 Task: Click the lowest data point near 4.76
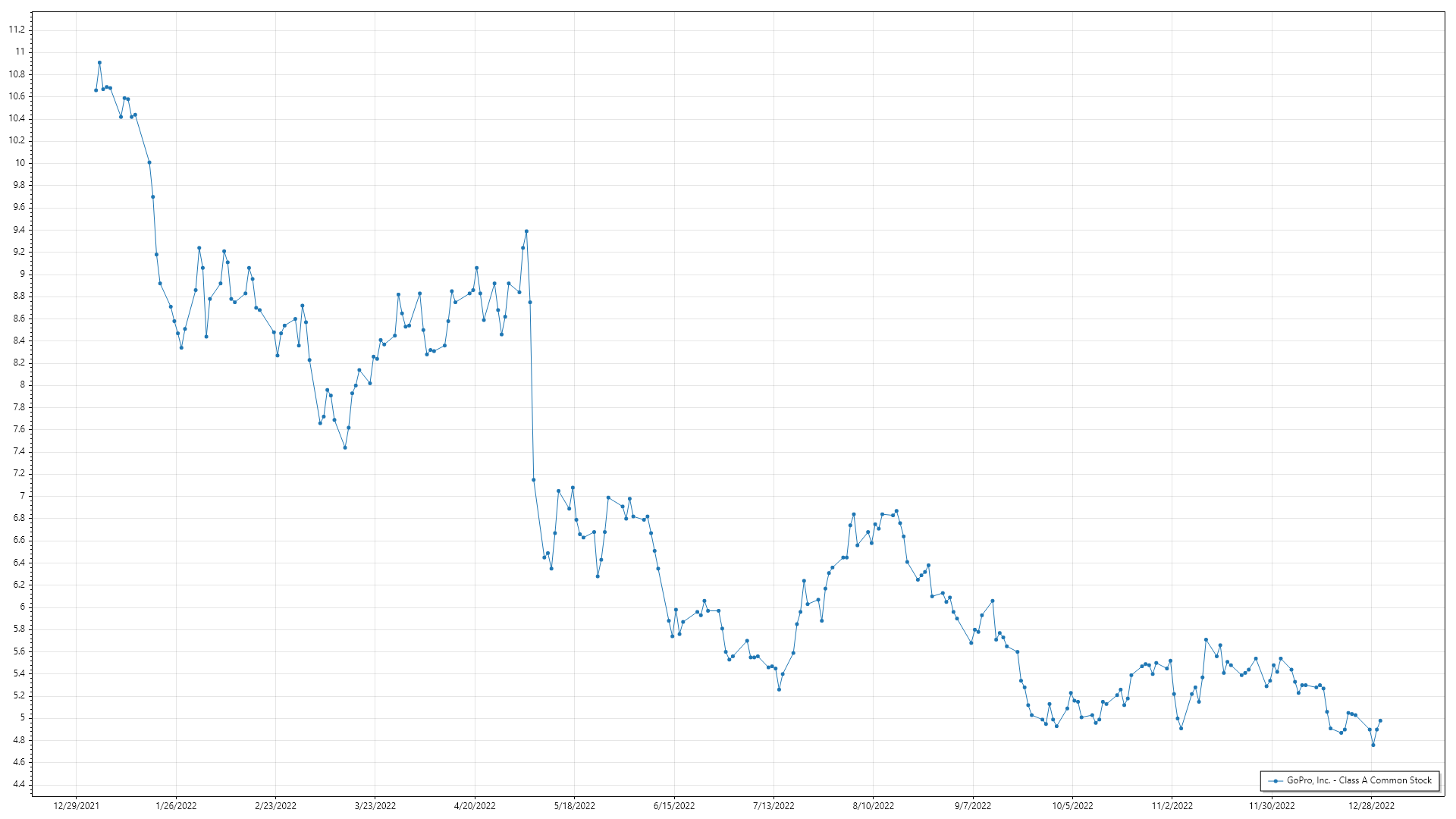tap(1373, 745)
